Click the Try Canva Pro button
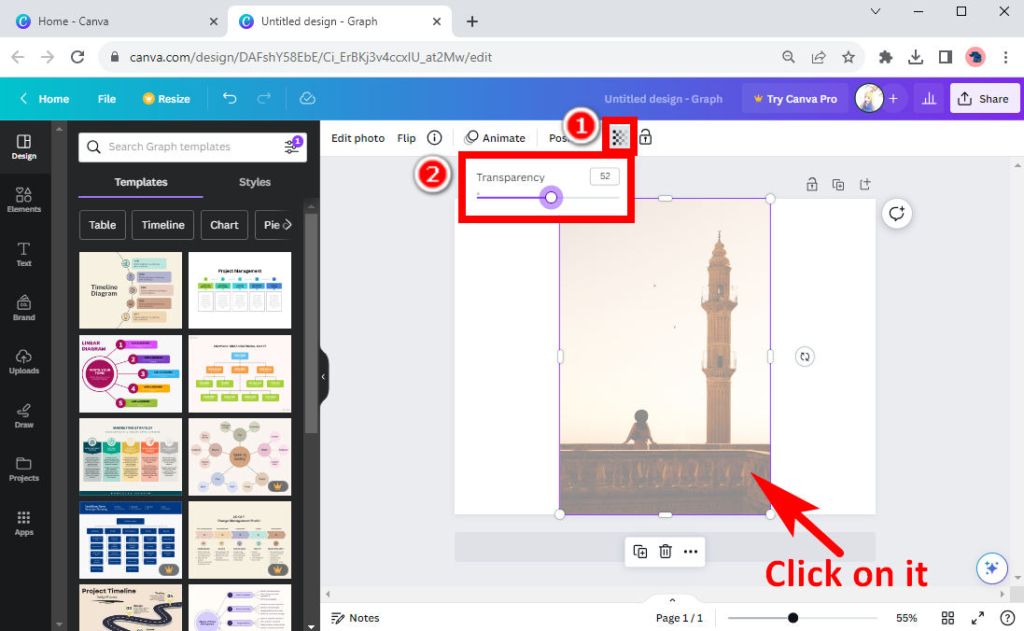The image size is (1024, 631). coord(796,99)
